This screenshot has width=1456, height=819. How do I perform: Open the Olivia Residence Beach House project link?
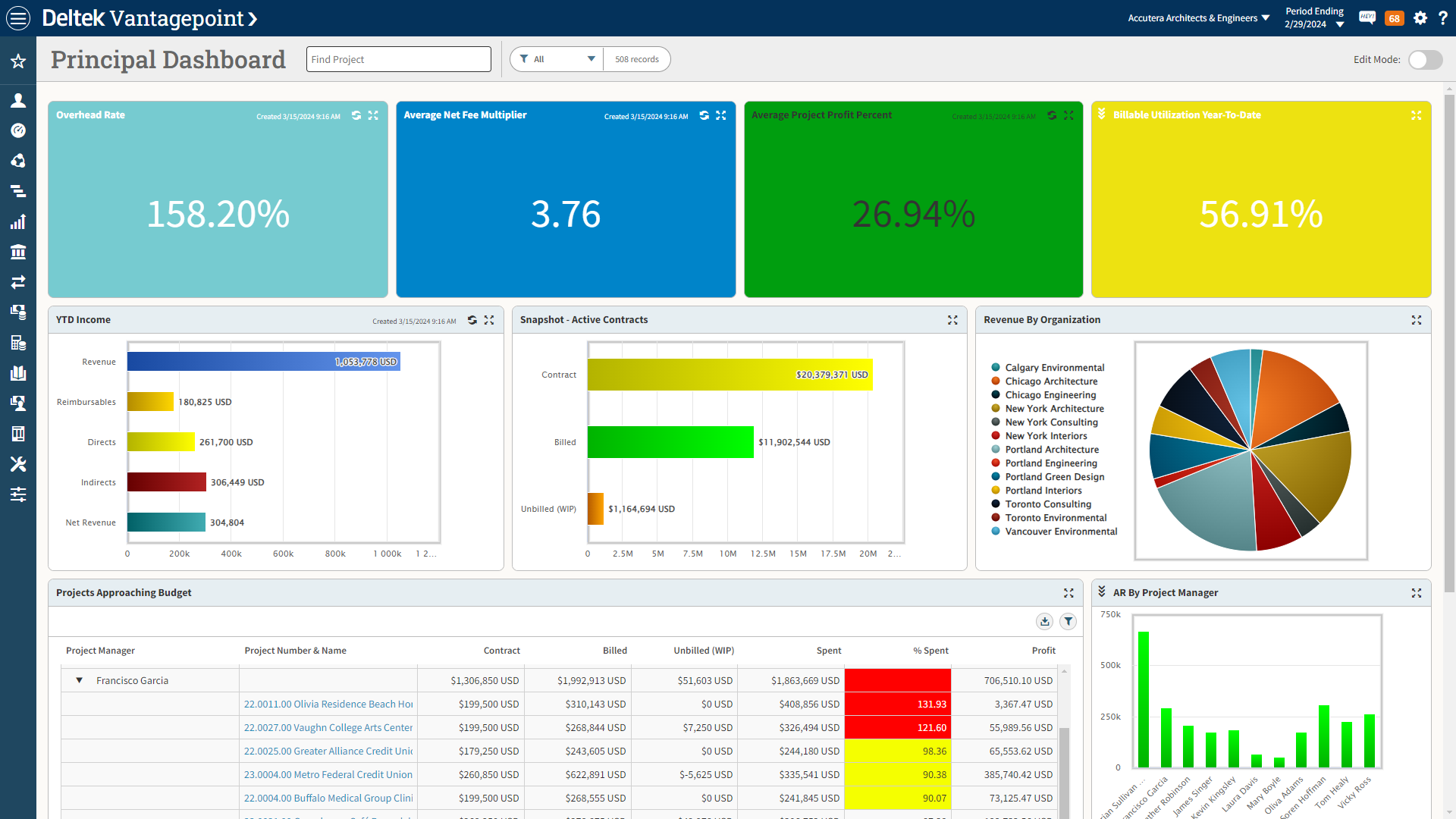point(328,704)
